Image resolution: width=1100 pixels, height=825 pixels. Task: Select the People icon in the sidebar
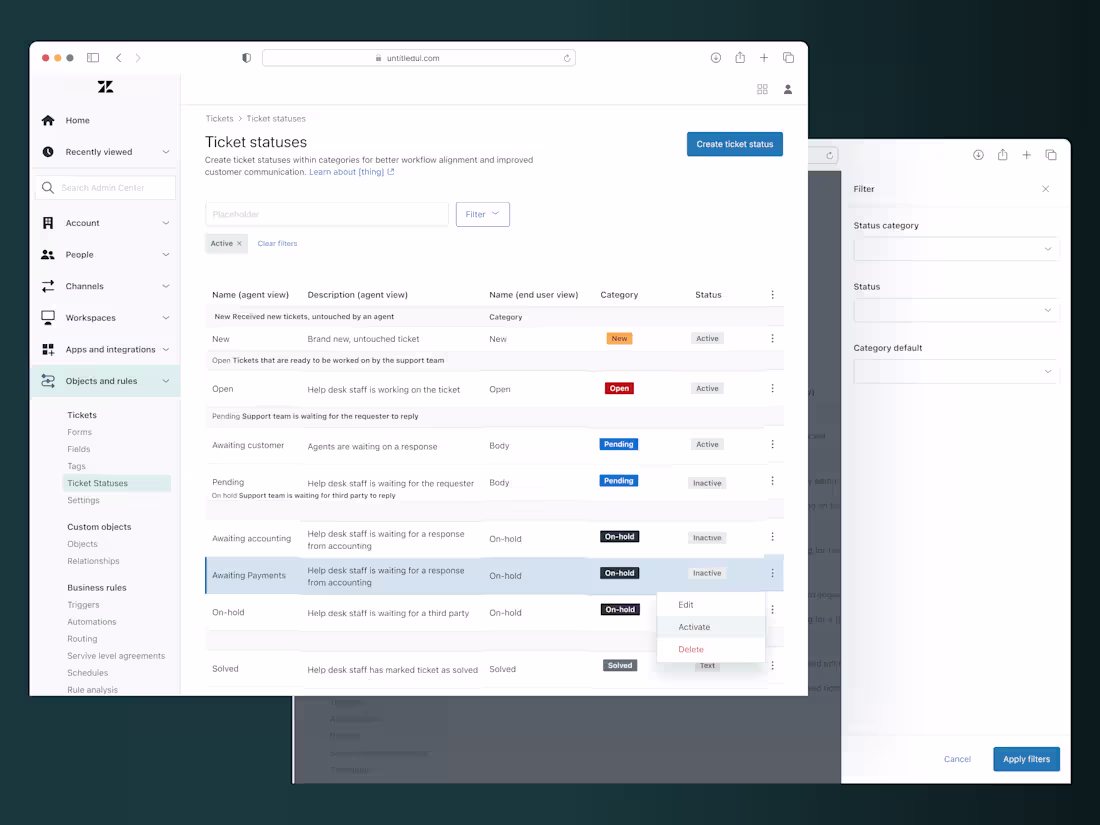48,254
